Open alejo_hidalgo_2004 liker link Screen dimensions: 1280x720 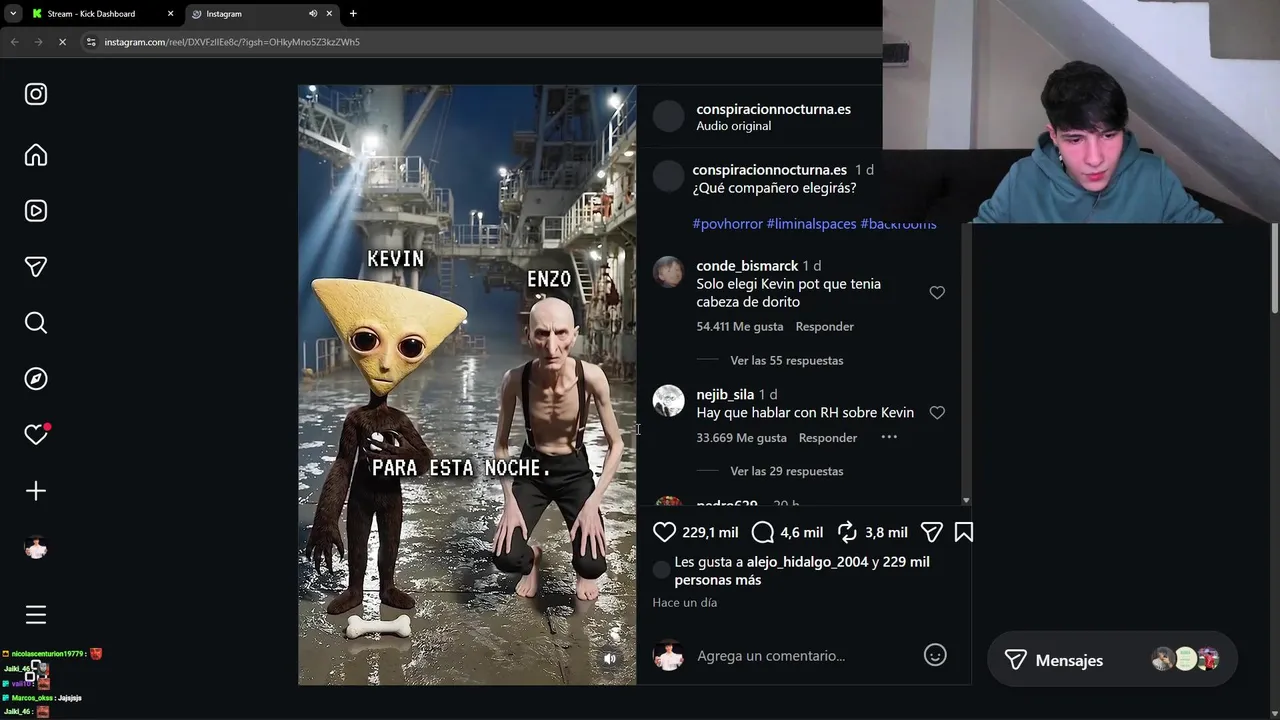[x=808, y=562]
